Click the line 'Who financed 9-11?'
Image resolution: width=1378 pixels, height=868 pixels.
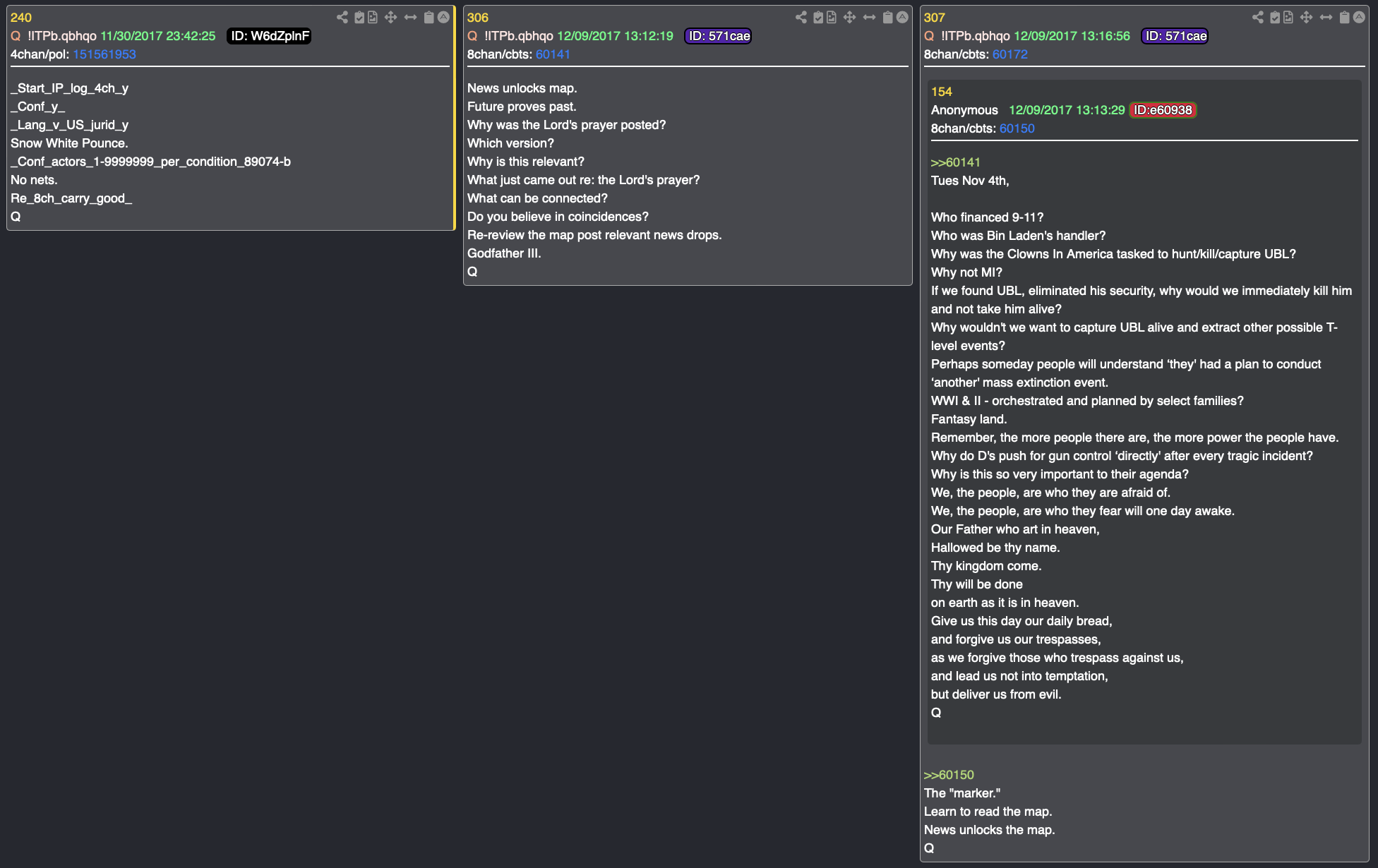pyautogui.click(x=987, y=217)
